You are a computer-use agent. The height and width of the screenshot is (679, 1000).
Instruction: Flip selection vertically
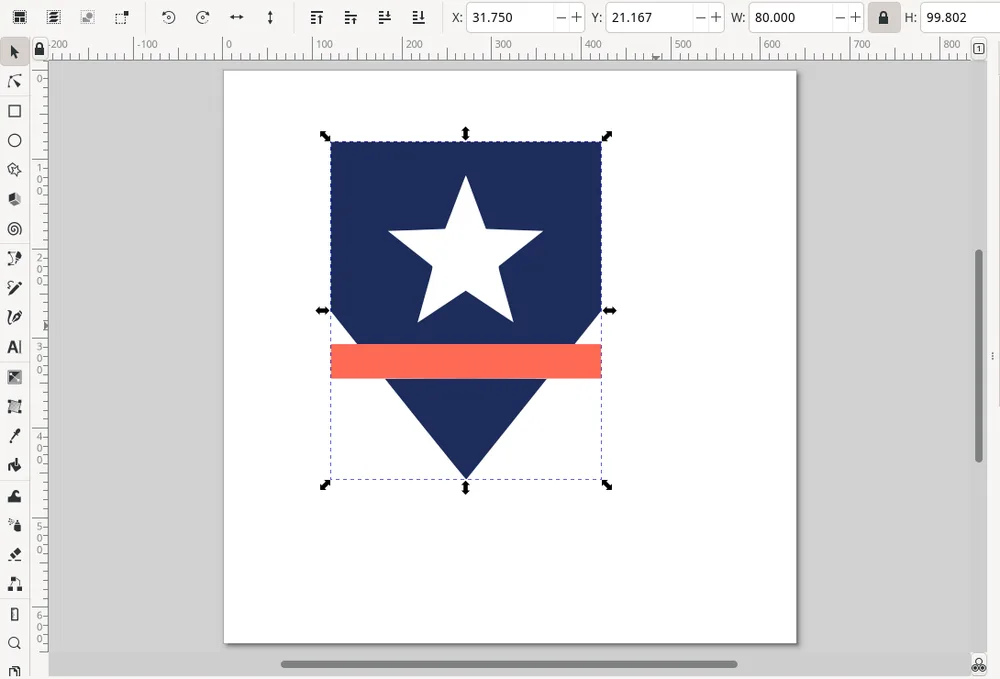point(270,17)
